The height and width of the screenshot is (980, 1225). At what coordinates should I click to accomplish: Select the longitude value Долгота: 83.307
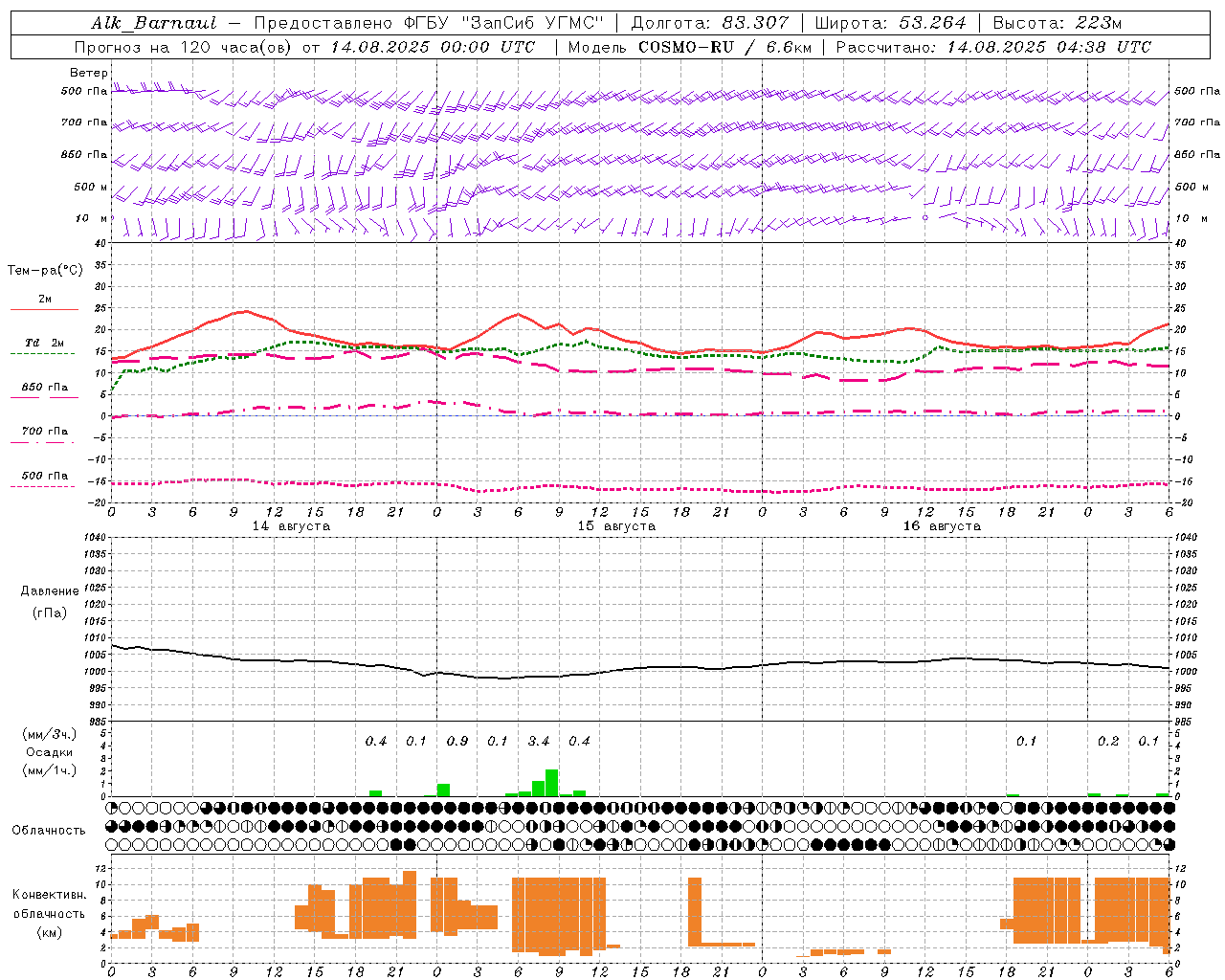[710, 23]
